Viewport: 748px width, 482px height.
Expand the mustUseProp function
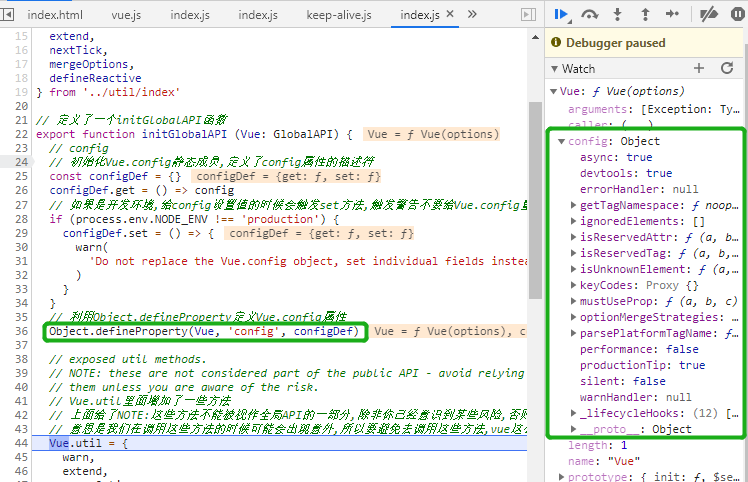click(x=573, y=301)
